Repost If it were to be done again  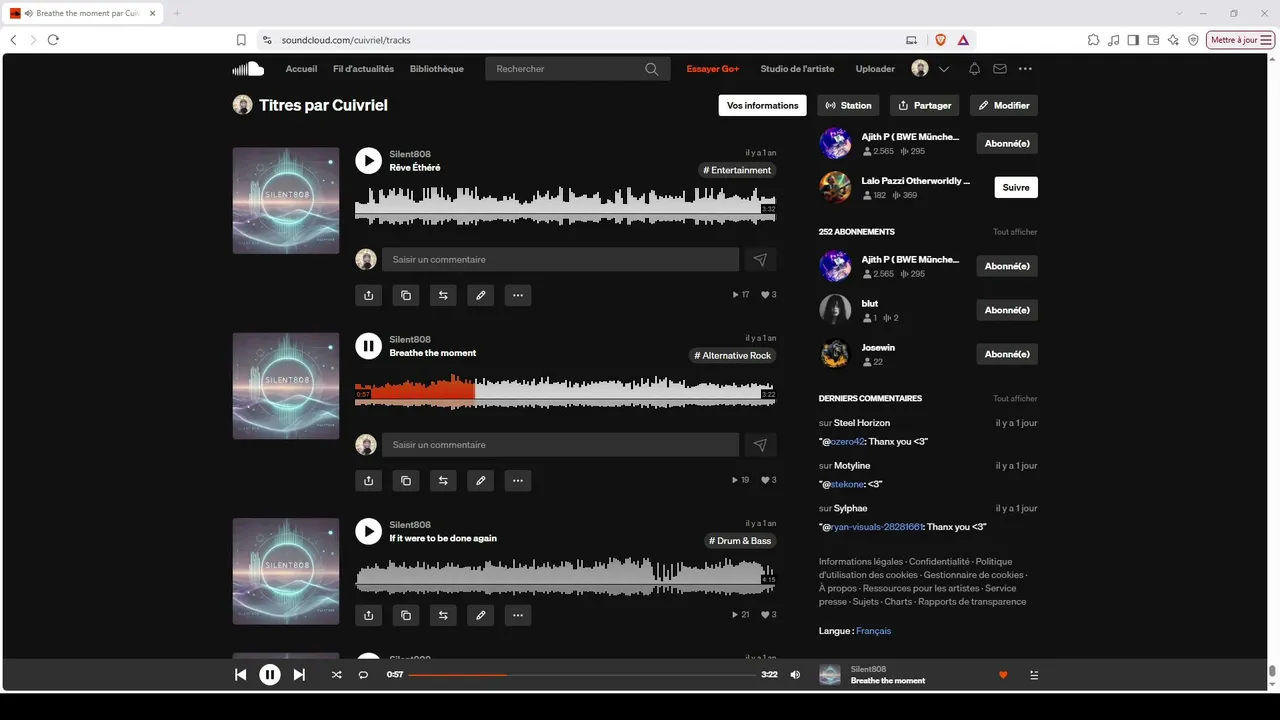tap(443, 615)
